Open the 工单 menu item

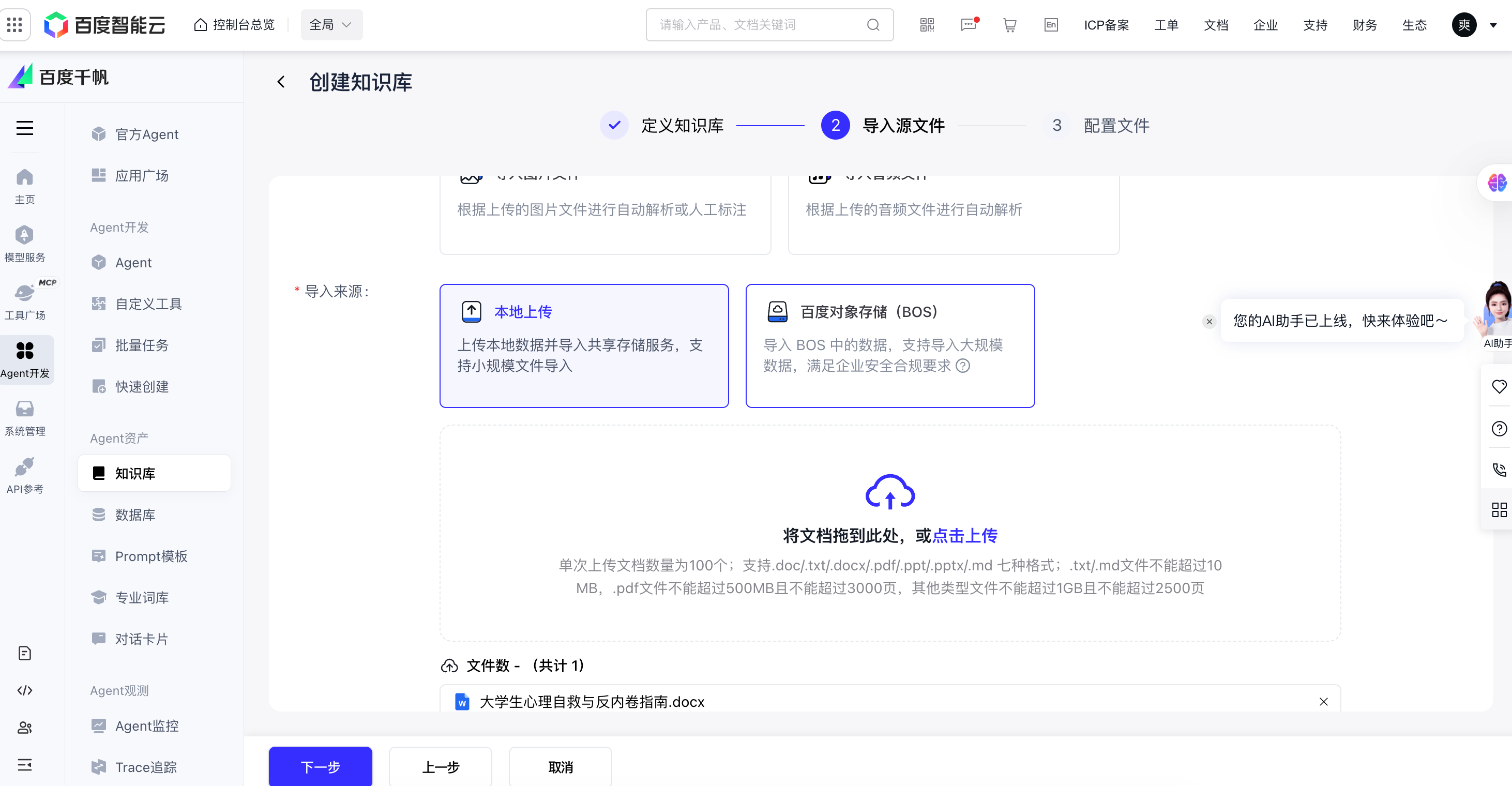coord(1167,25)
